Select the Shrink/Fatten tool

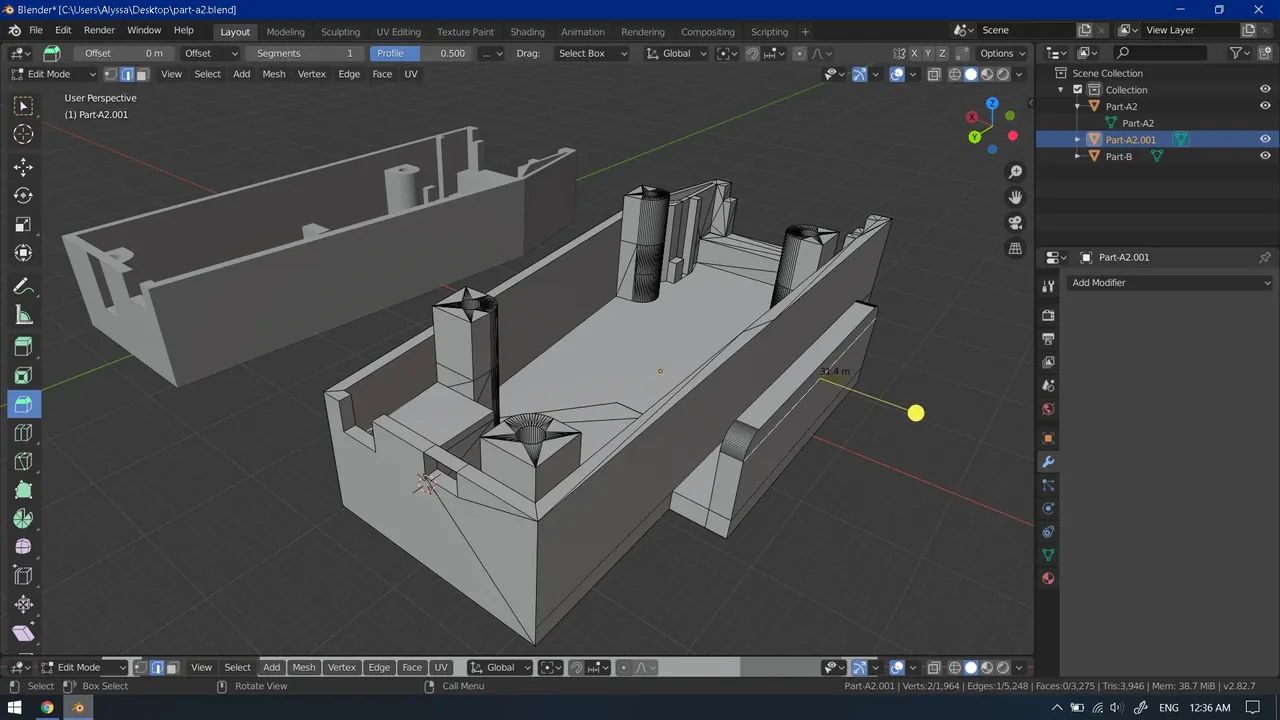point(24,605)
